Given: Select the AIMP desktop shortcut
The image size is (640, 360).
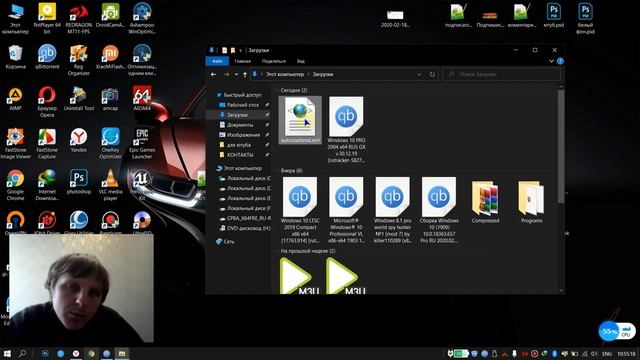Looking at the screenshot, I should click(x=16, y=99).
